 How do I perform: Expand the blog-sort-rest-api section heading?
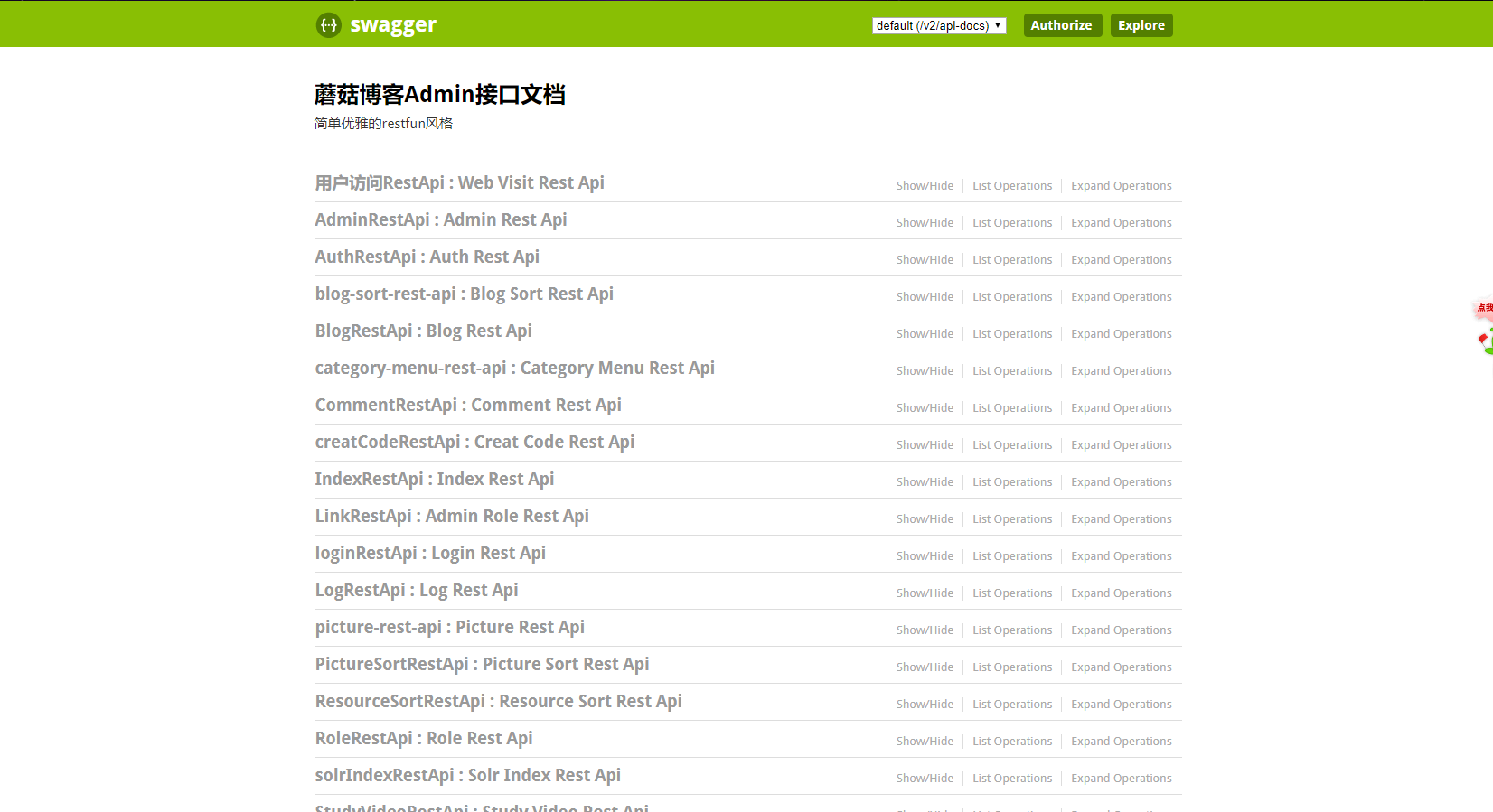coord(464,294)
